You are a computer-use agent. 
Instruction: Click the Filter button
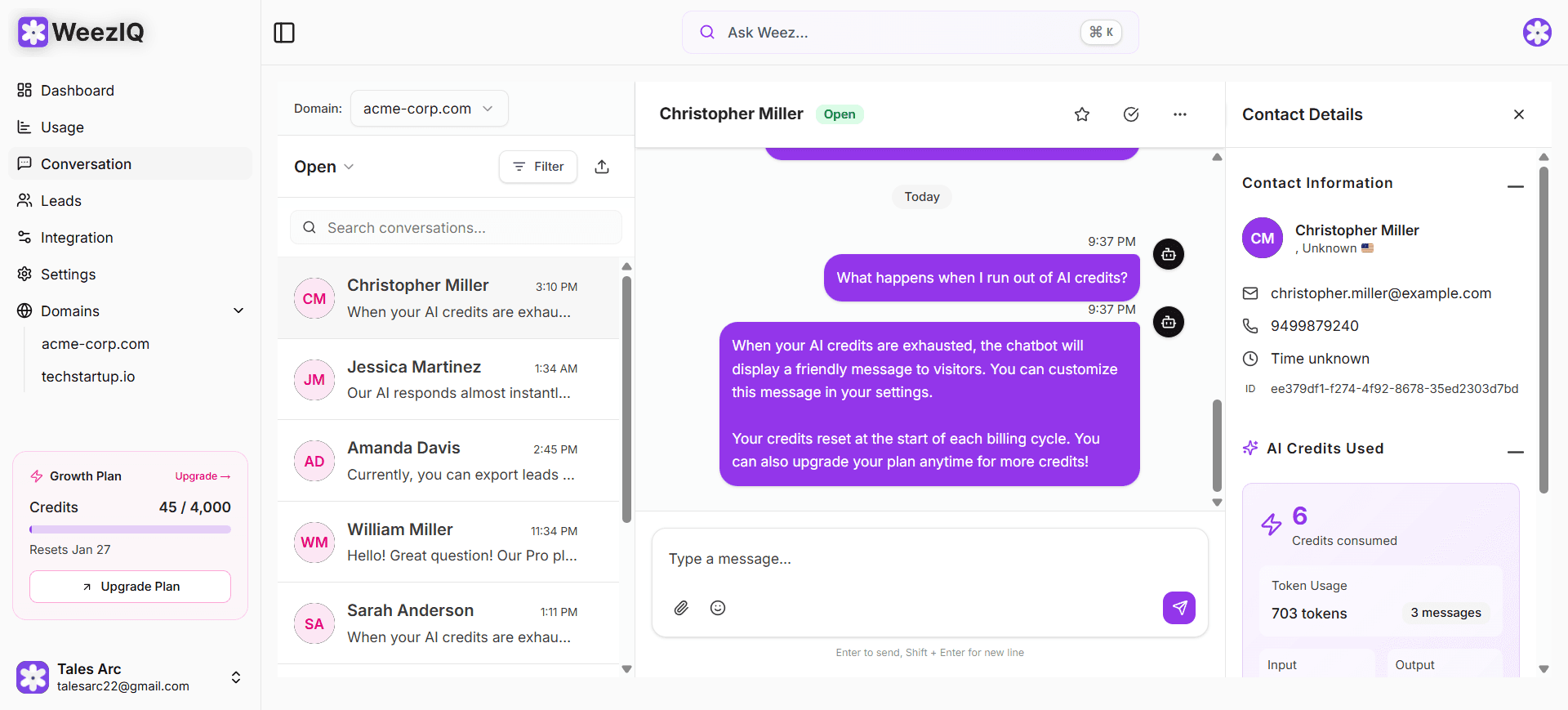538,167
